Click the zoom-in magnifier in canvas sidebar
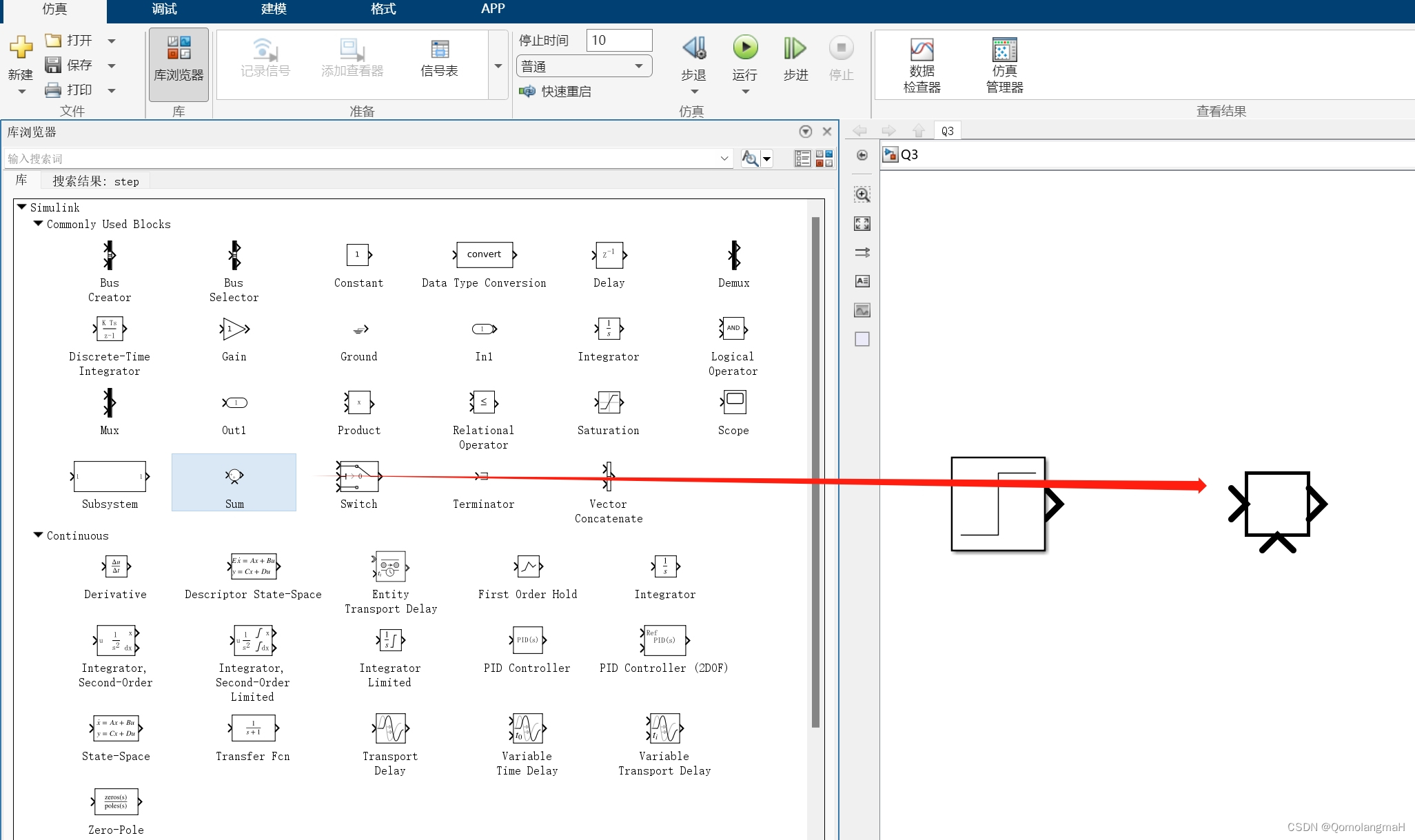This screenshot has height=840, width=1415. click(x=862, y=195)
